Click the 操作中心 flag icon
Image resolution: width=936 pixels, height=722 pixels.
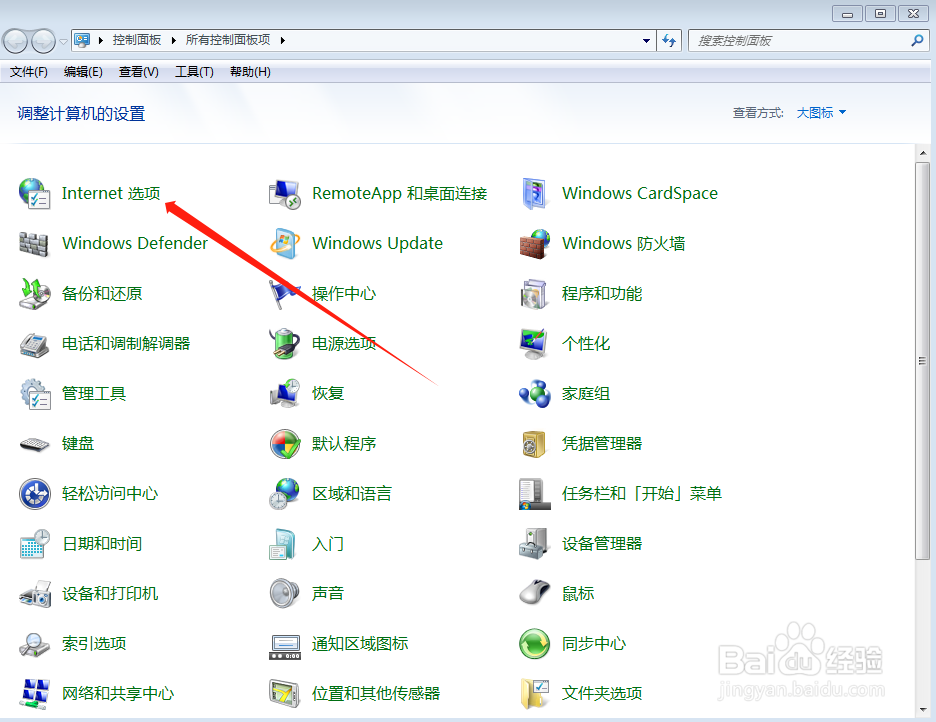click(x=285, y=294)
